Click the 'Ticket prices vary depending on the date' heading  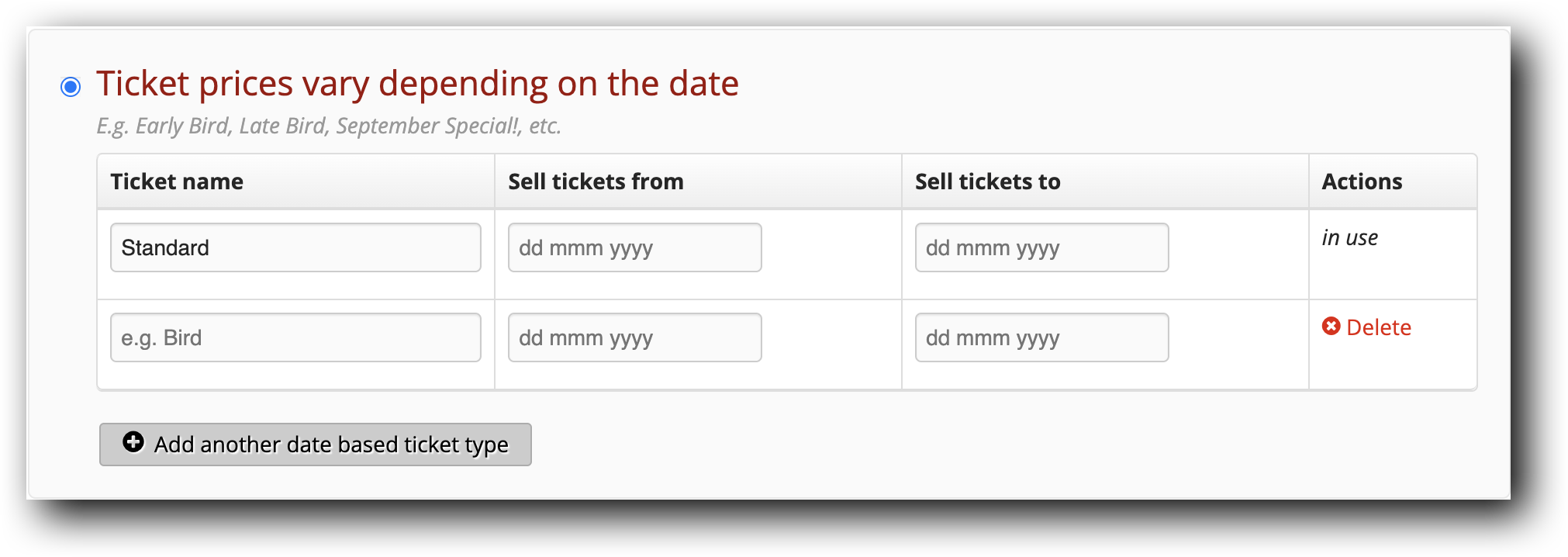click(x=417, y=82)
